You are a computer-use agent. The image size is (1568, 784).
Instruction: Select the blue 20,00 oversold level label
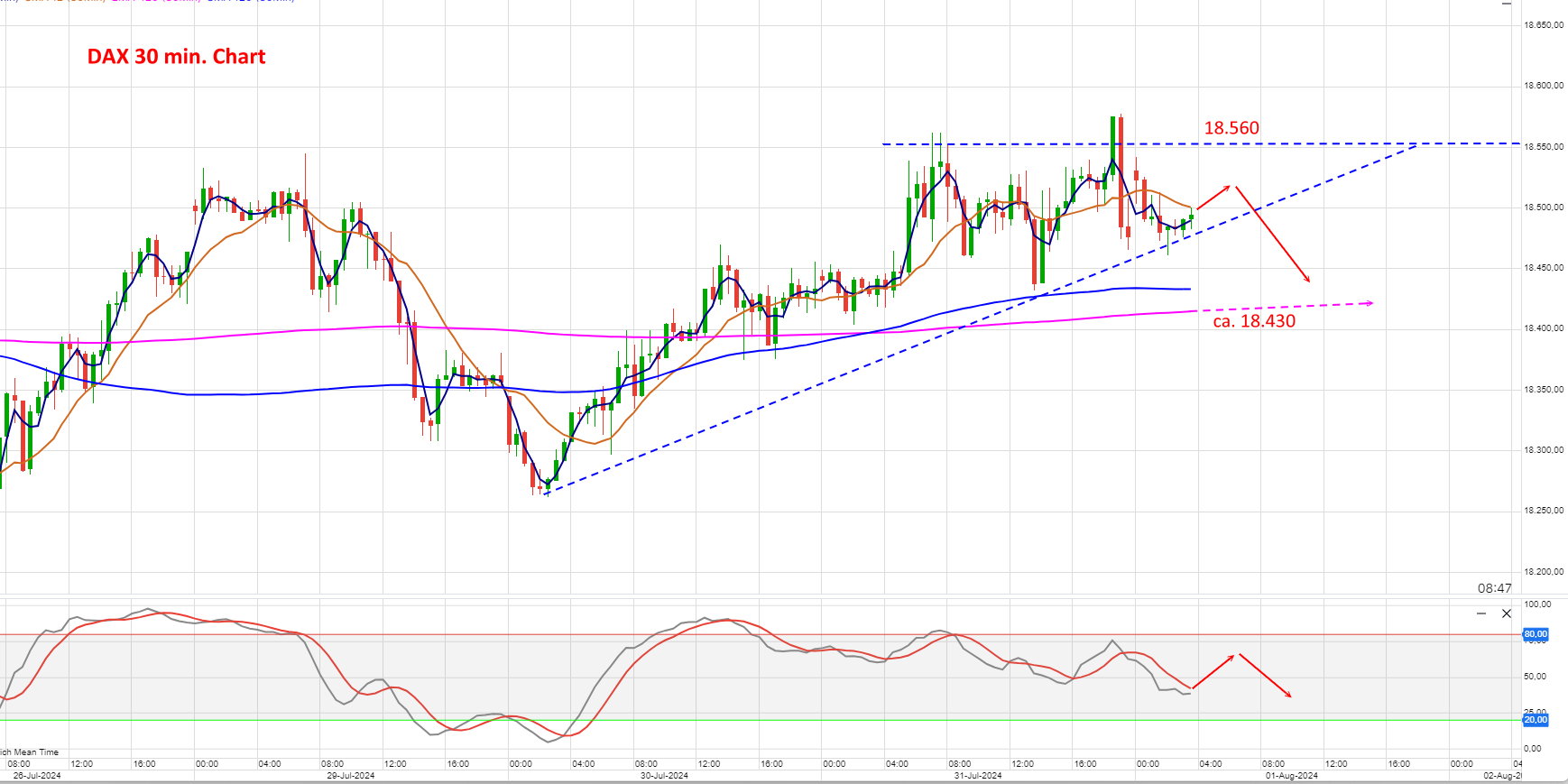point(1536,720)
